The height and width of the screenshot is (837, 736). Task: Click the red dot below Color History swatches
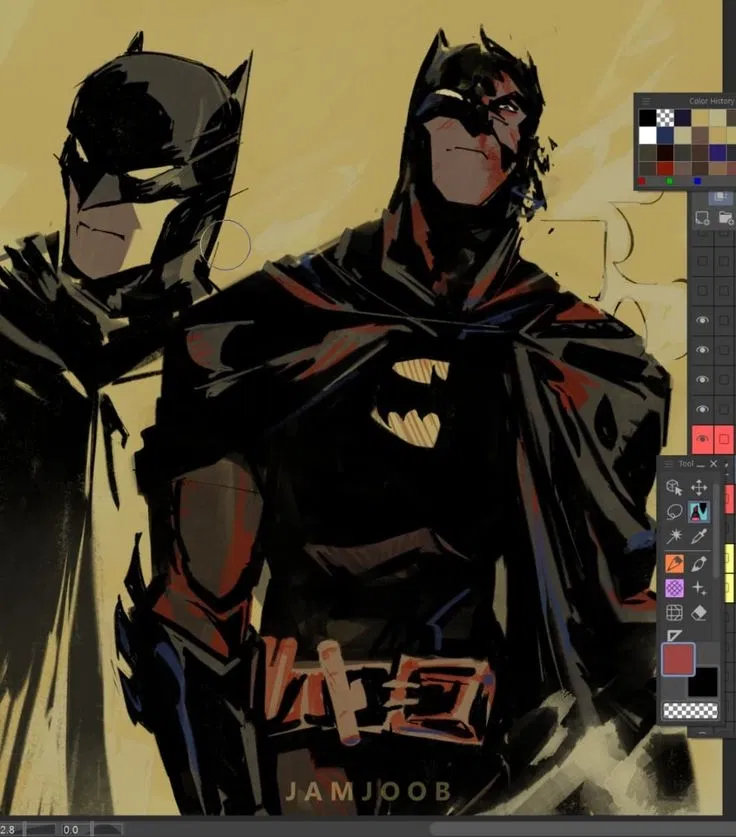[x=642, y=181]
